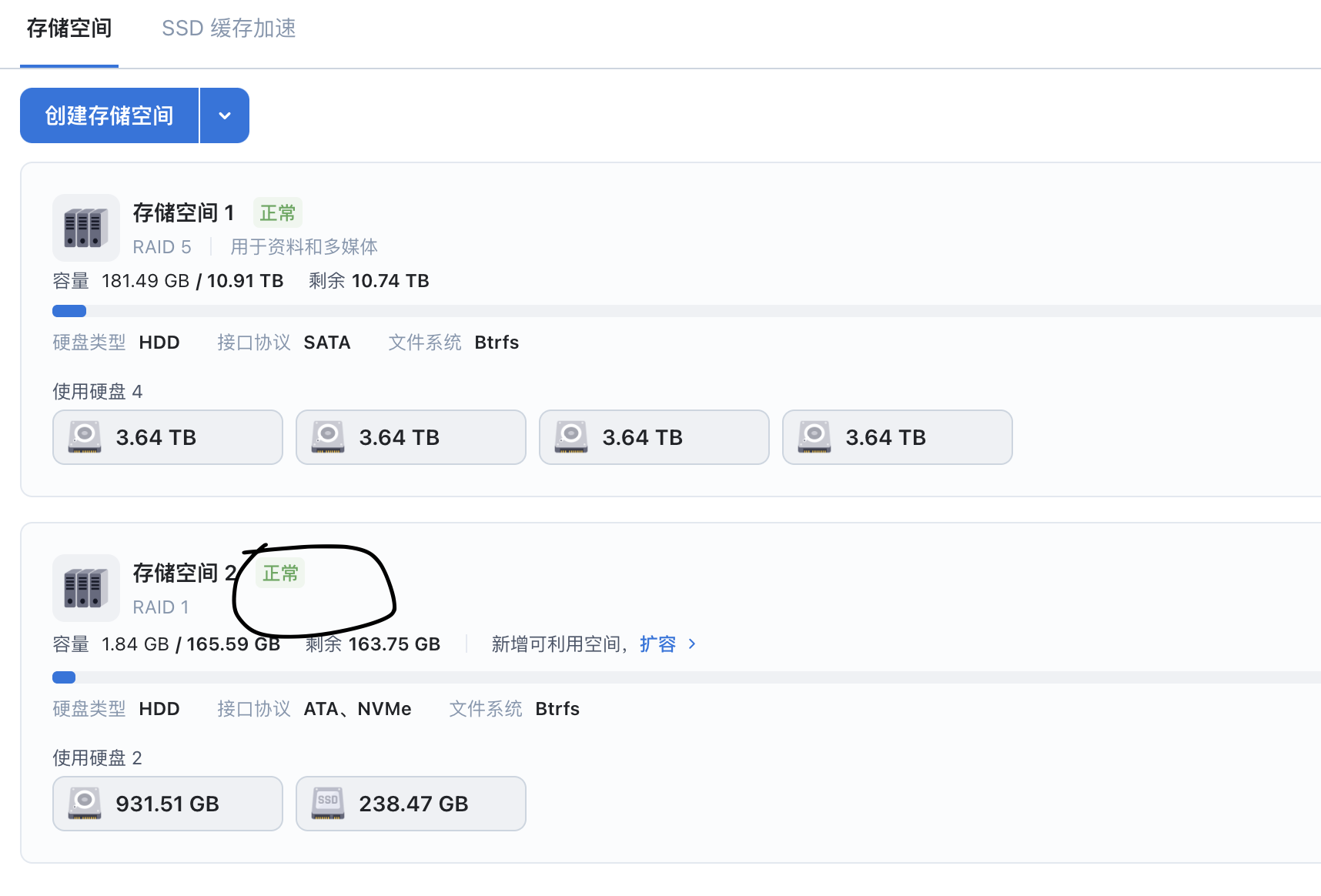
Task: Click the 扩容 link
Action: [x=657, y=644]
